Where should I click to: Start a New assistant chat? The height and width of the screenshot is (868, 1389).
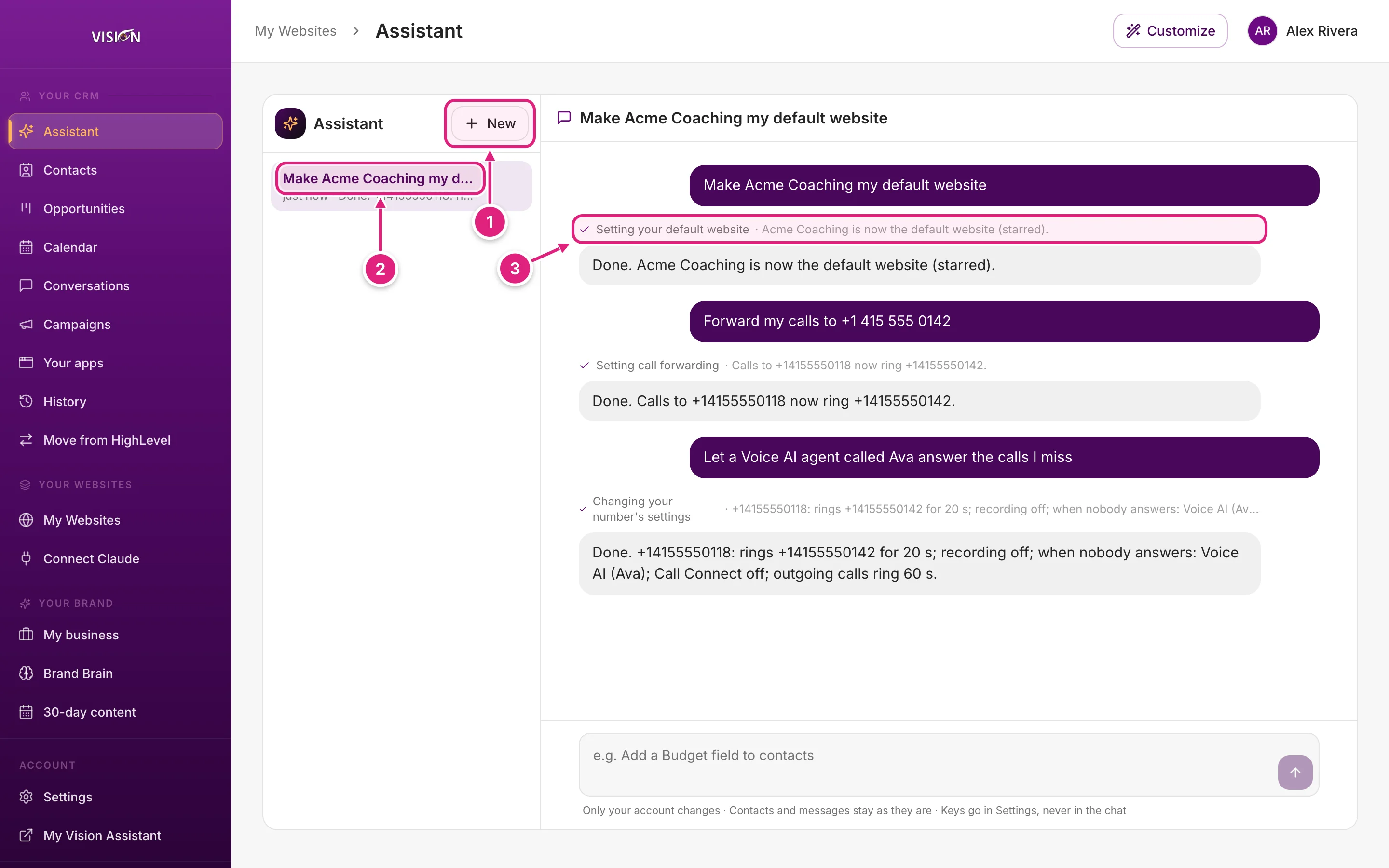490,123
